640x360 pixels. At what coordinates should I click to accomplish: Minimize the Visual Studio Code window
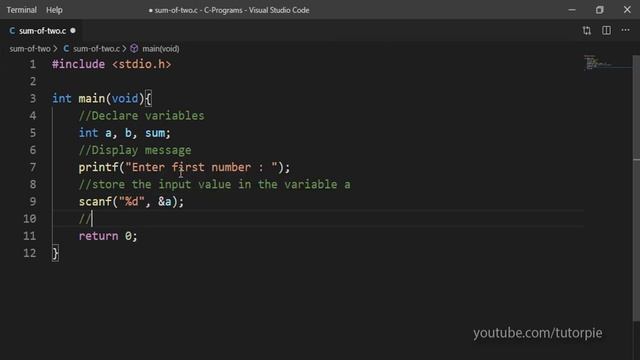click(x=572, y=10)
